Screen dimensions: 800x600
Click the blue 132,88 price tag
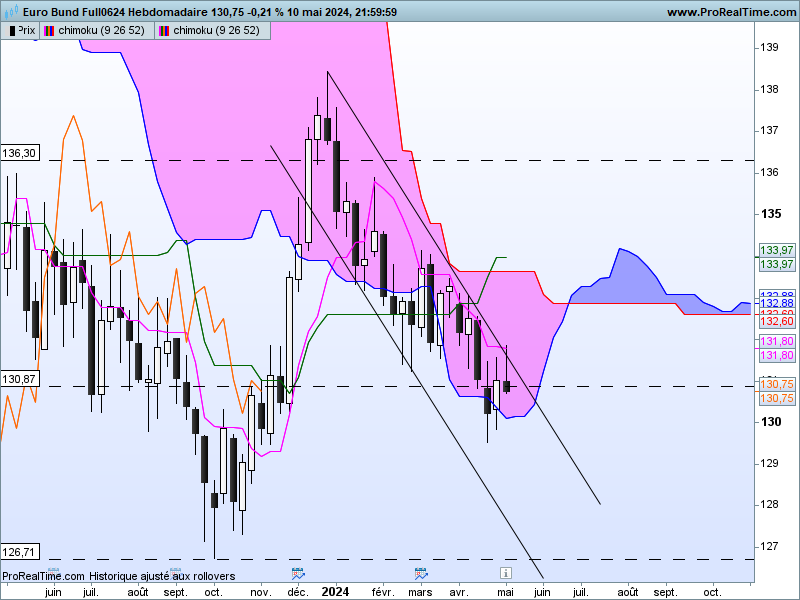(x=777, y=303)
